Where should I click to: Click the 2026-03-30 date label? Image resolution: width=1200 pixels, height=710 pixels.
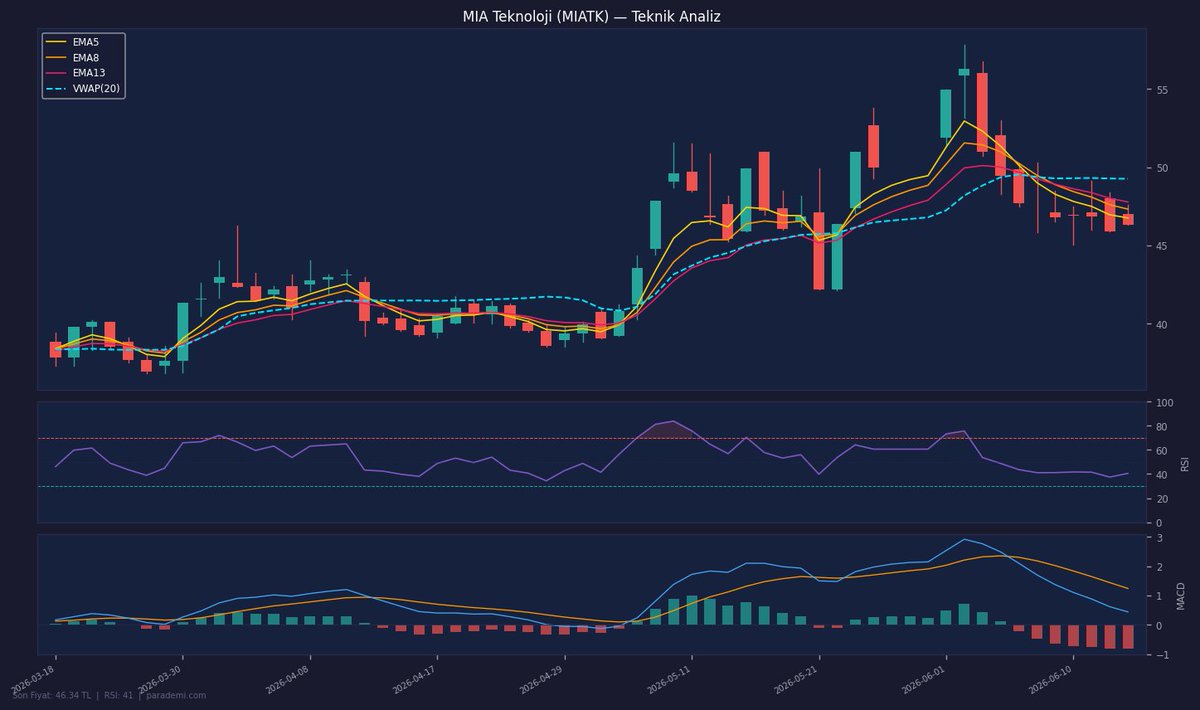point(162,679)
